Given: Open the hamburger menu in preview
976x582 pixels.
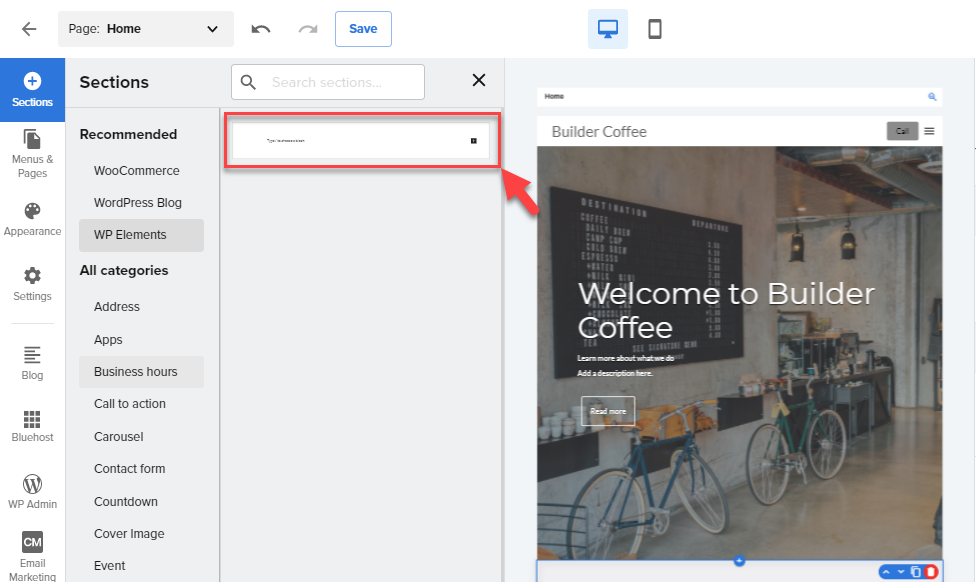Looking at the screenshot, I should [x=929, y=131].
